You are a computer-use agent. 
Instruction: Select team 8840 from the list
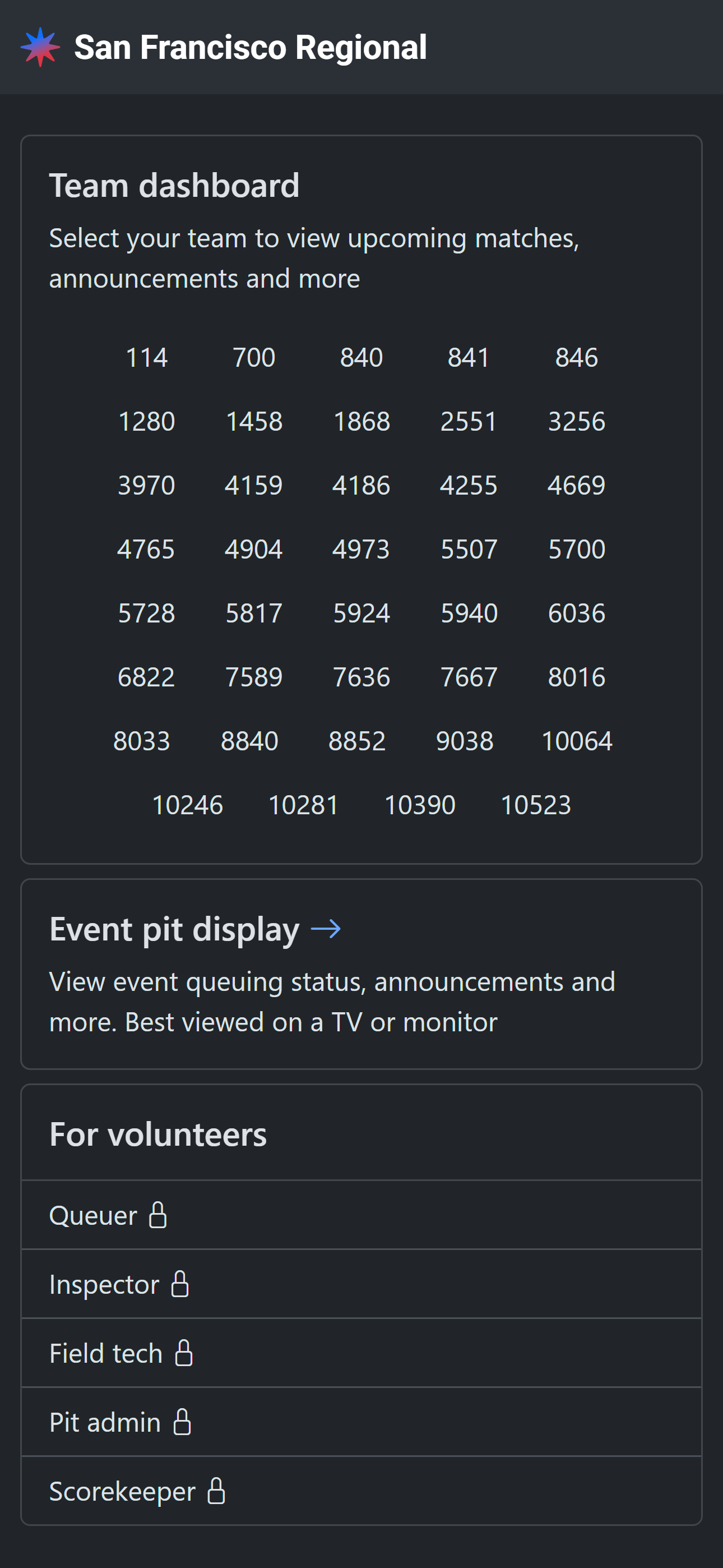coord(249,741)
